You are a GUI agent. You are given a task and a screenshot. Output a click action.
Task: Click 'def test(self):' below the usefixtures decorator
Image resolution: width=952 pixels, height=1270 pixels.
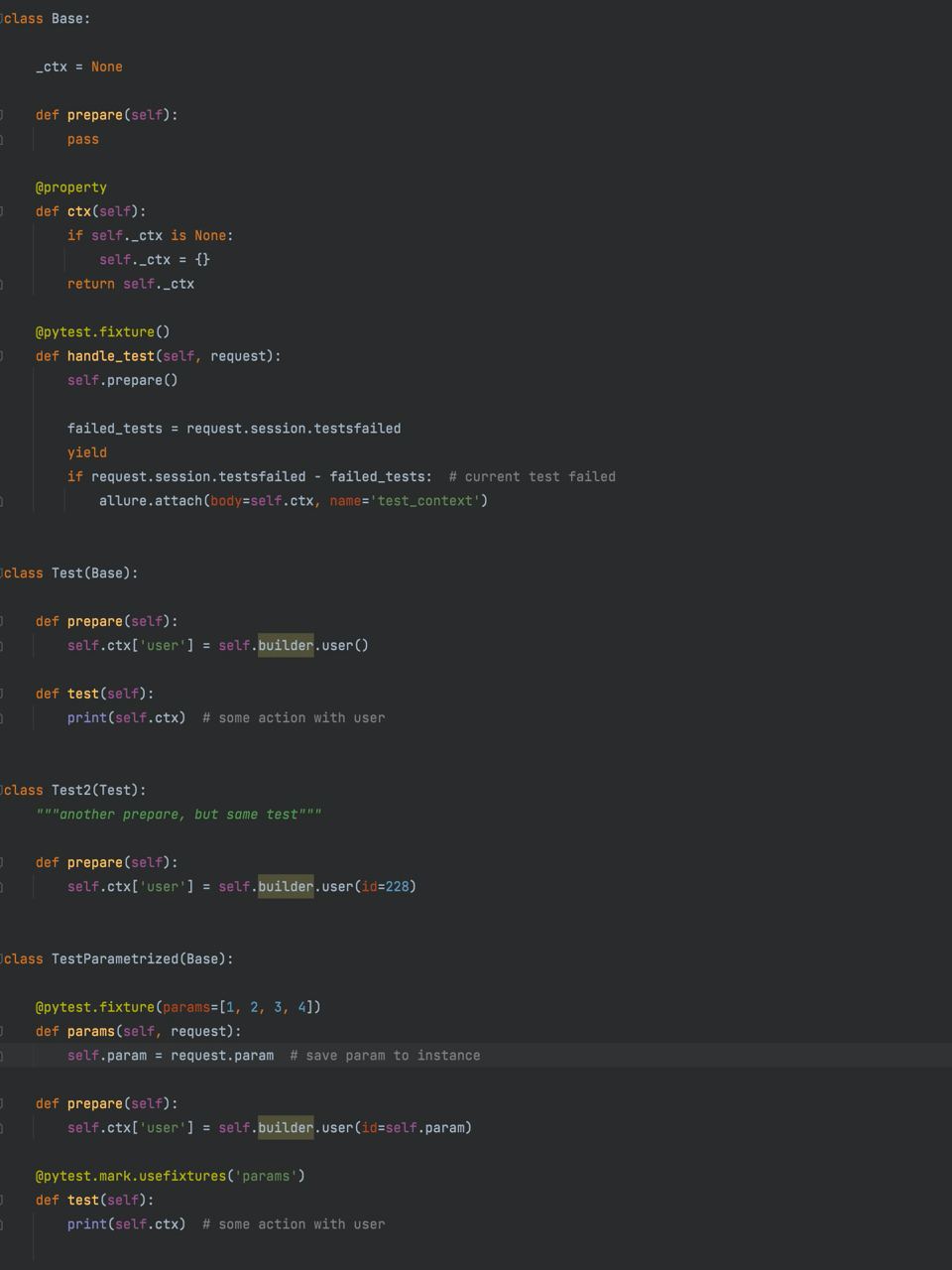(95, 1201)
